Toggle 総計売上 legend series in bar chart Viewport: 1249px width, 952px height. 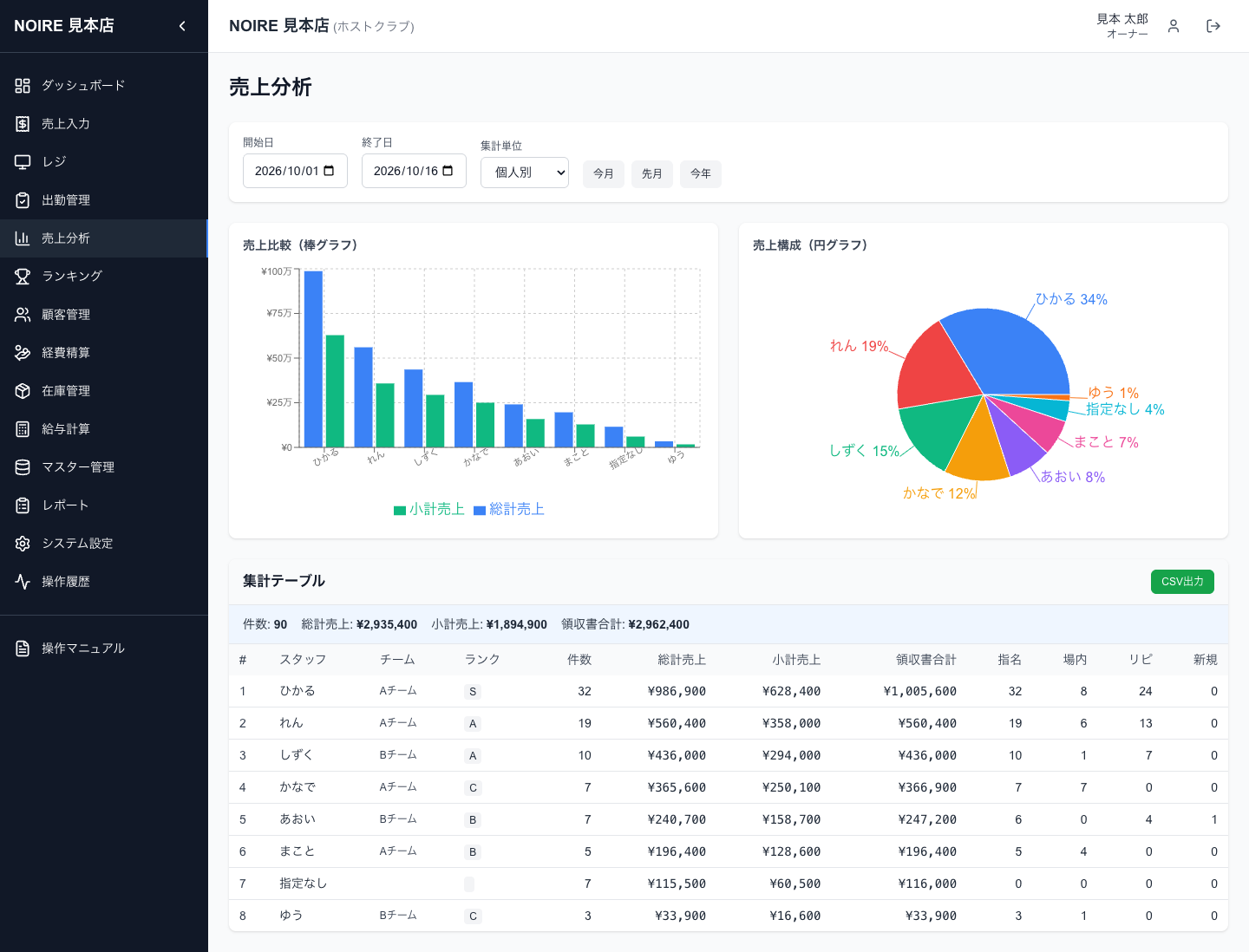coord(509,509)
